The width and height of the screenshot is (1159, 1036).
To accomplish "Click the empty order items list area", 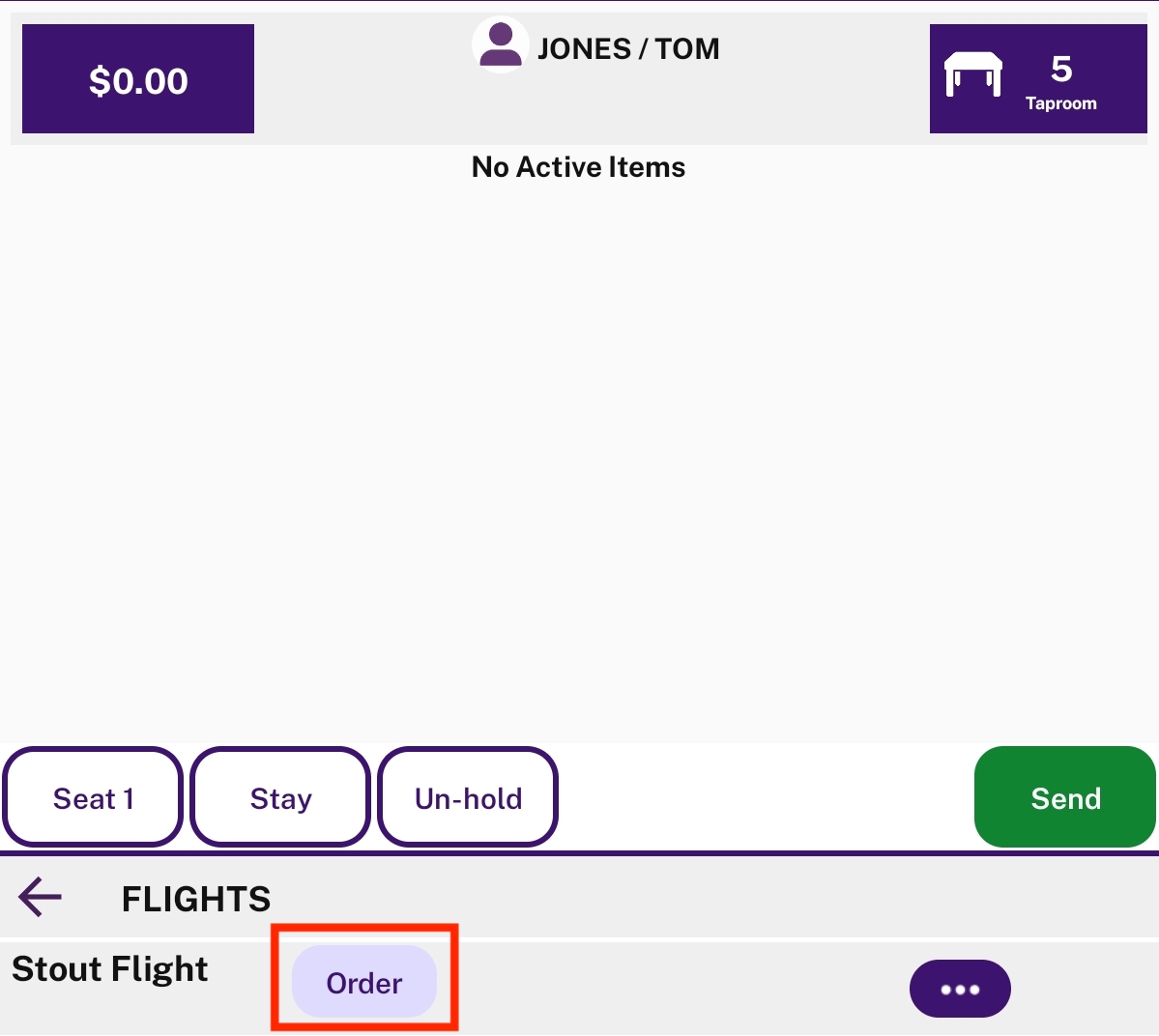I will (x=580, y=458).
